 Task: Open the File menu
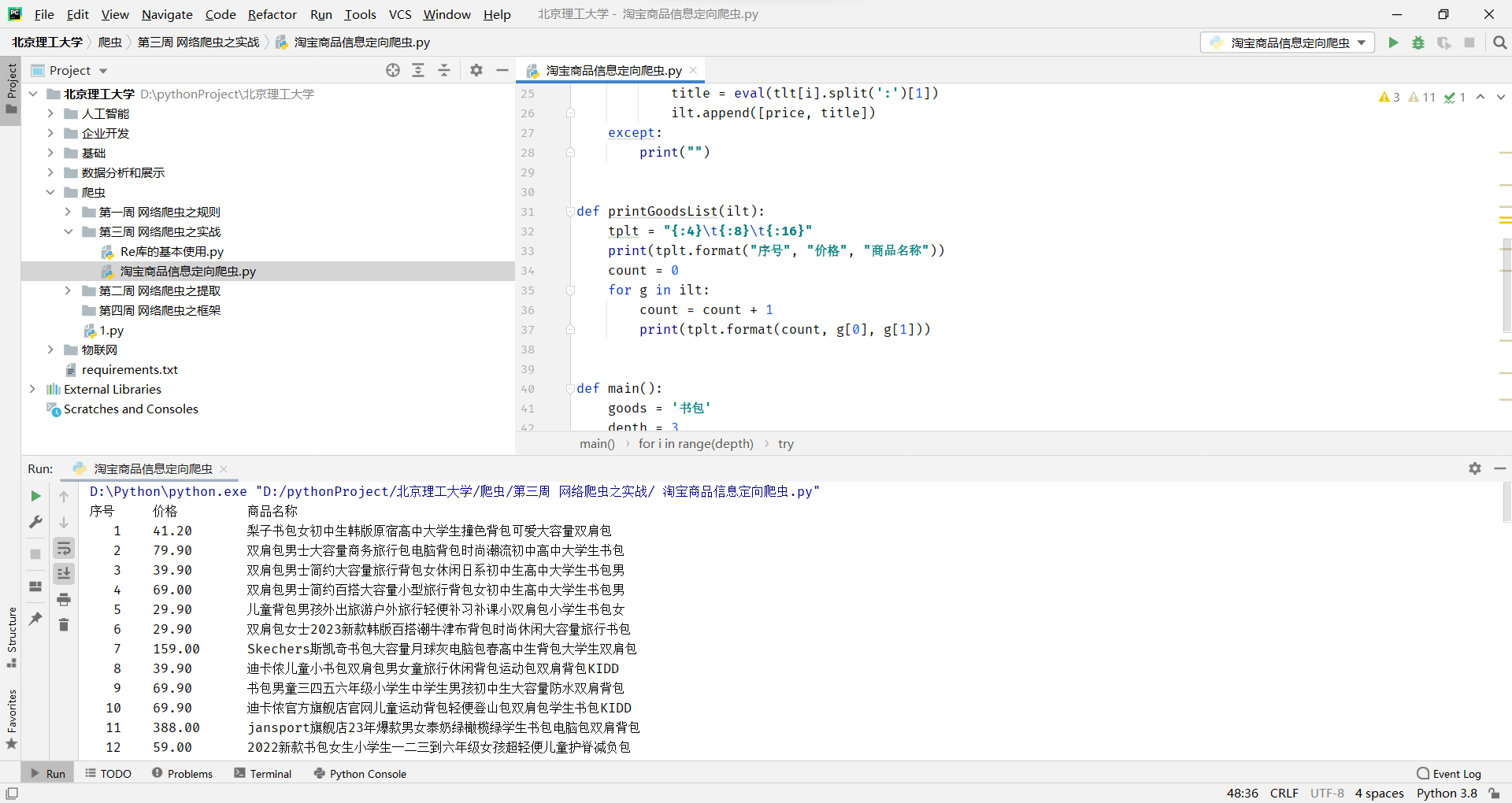pos(44,14)
